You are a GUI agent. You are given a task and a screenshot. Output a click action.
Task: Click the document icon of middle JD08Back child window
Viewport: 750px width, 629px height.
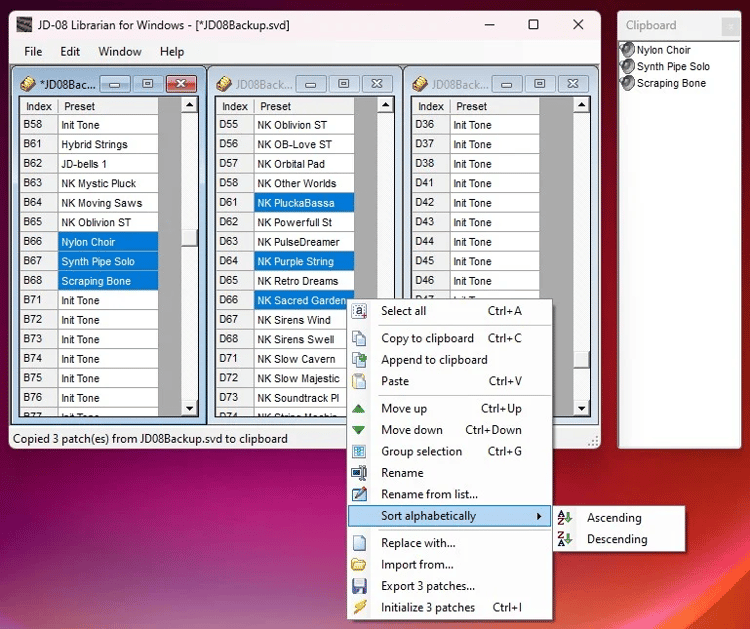(224, 84)
